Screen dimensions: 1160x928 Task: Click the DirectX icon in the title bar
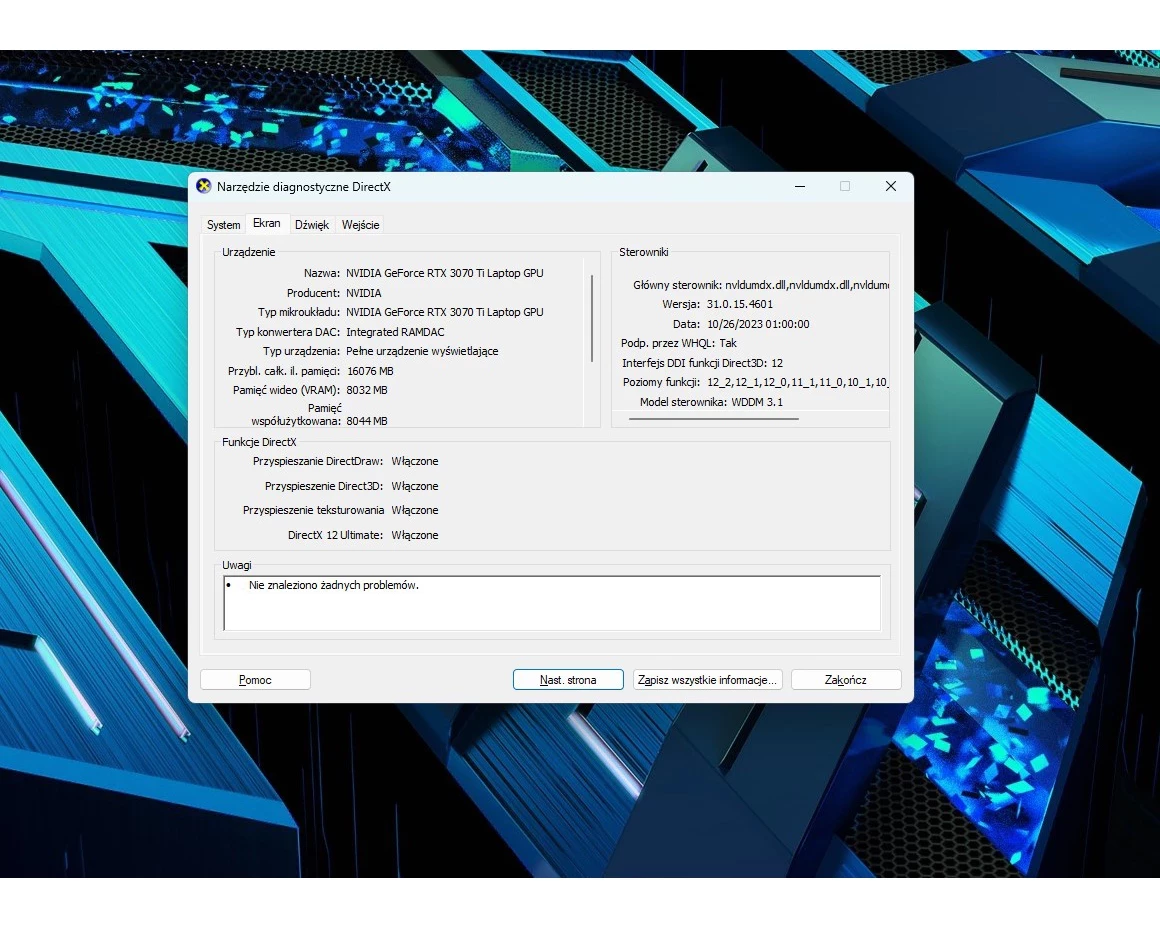pyautogui.click(x=203, y=186)
